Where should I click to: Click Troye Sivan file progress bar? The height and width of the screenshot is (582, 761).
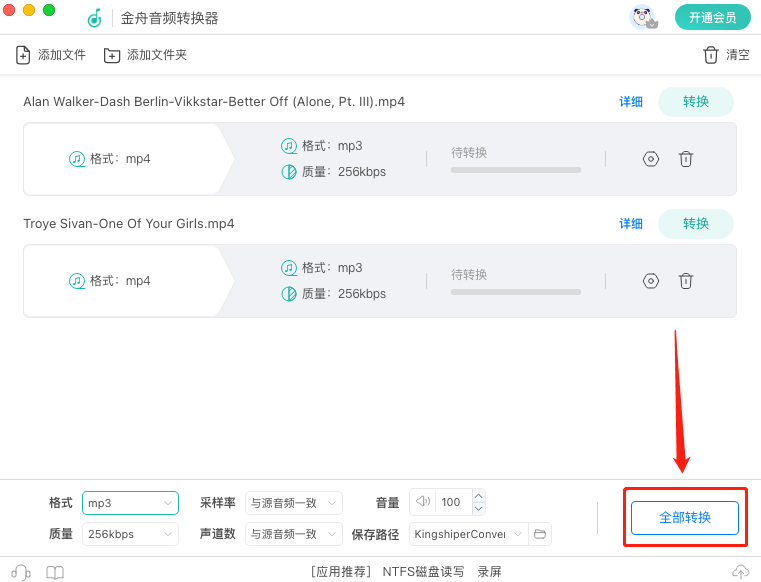click(x=516, y=292)
